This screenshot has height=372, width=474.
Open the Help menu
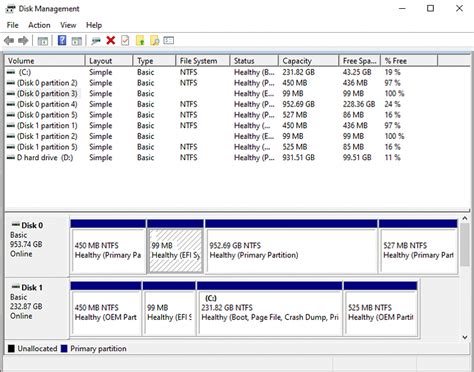94,25
